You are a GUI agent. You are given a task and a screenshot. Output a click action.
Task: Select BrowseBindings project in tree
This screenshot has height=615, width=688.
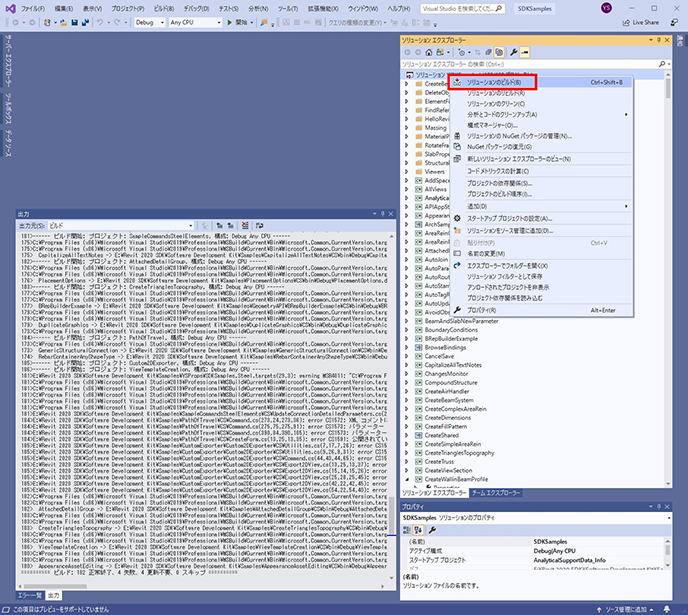pyautogui.click(x=445, y=347)
